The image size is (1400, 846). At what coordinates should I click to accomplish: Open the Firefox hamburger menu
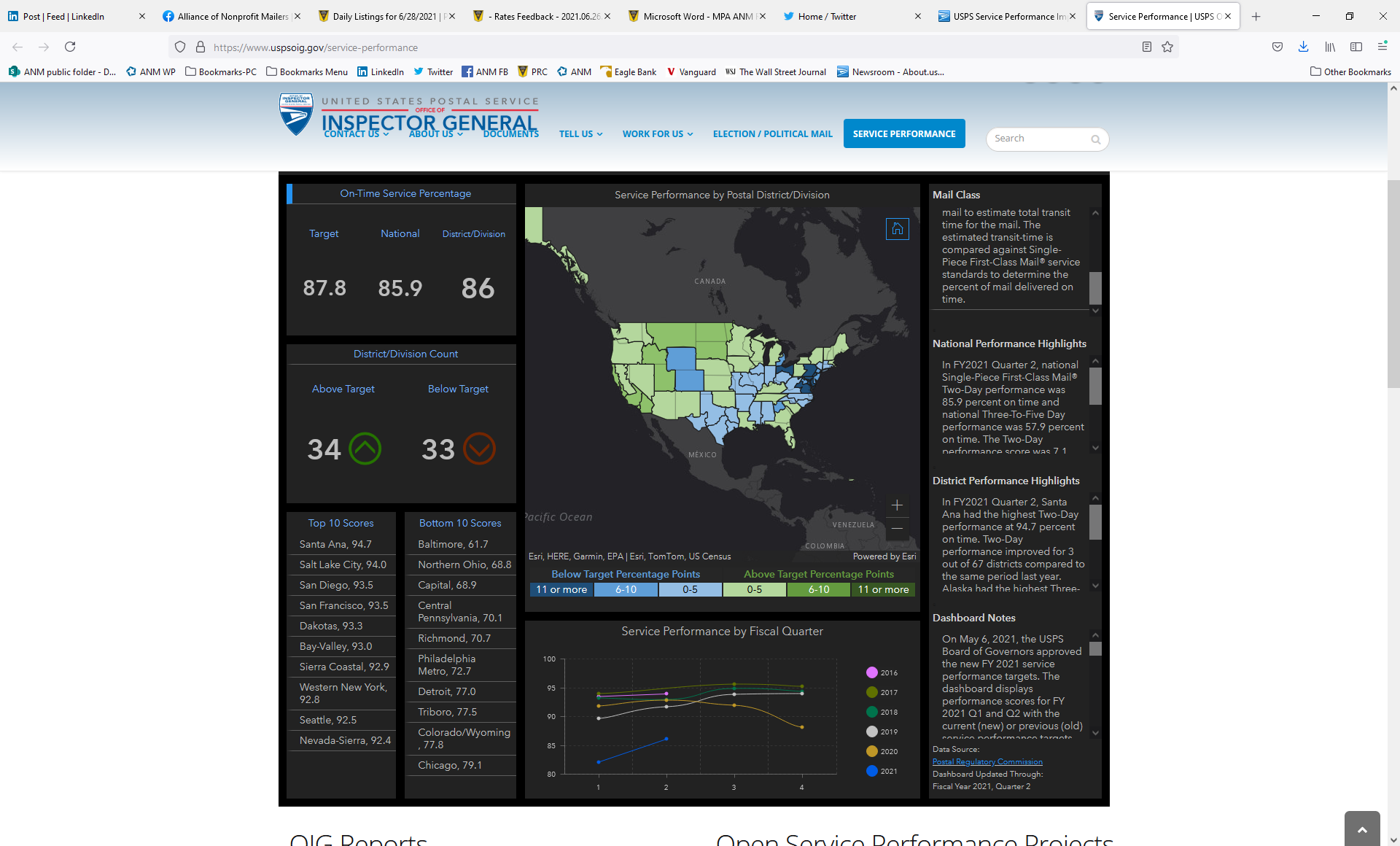tap(1382, 47)
